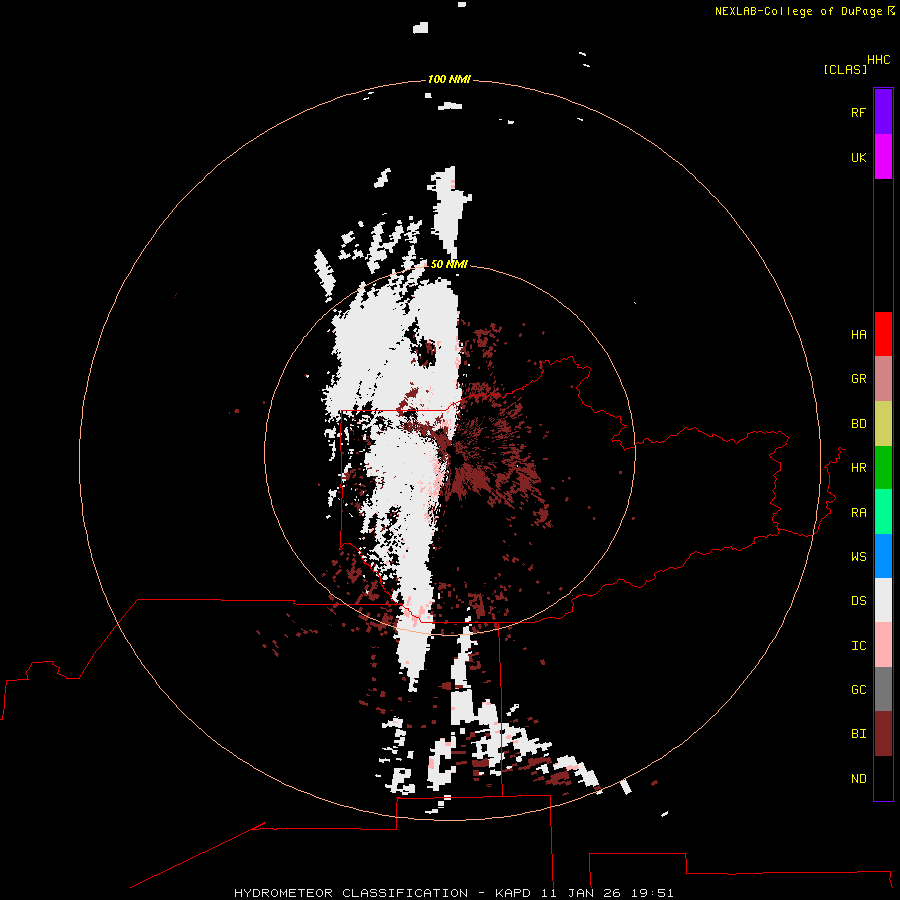Click the WS blue legend swatch

pos(883,556)
